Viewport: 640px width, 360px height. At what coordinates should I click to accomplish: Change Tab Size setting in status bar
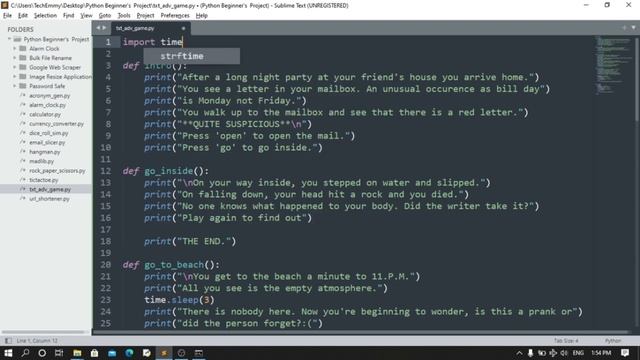click(566, 340)
